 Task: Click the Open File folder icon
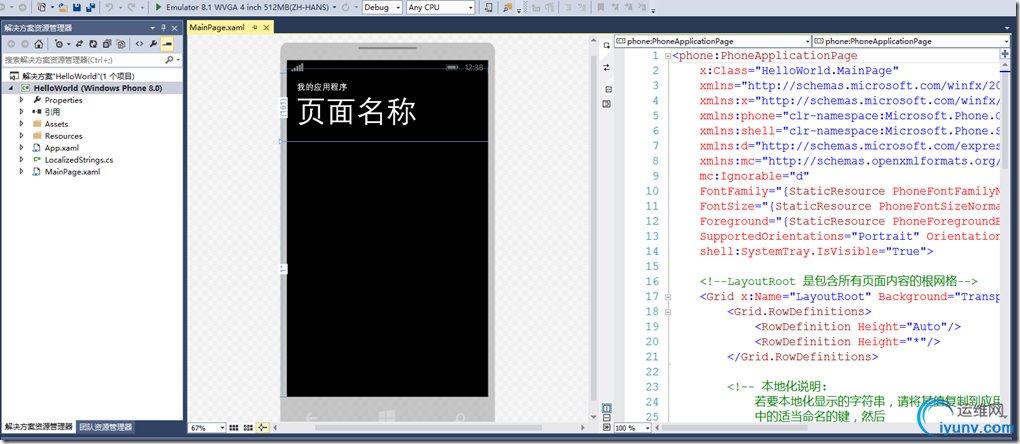(x=63, y=7)
